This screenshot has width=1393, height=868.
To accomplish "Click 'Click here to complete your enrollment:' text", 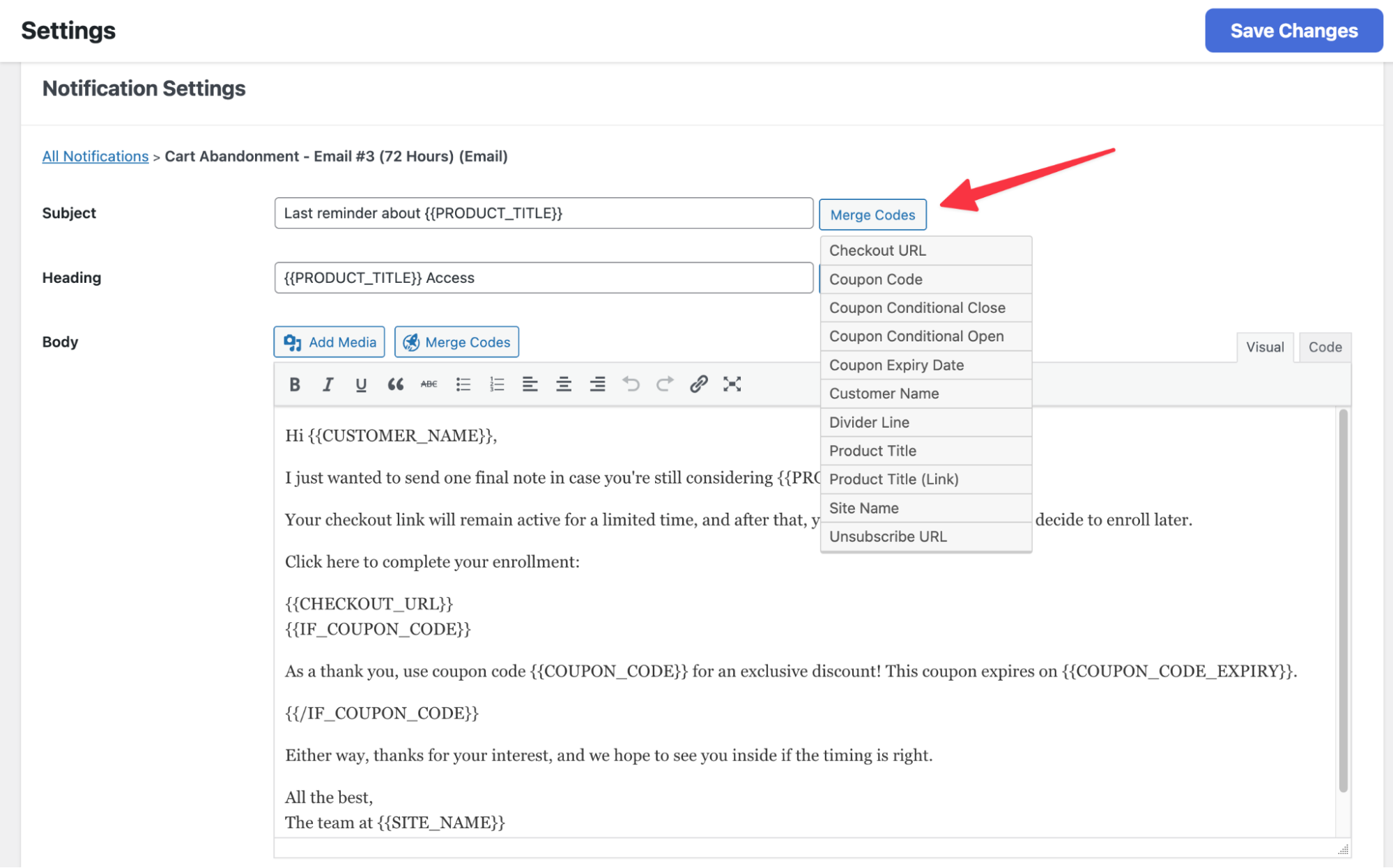I will (x=432, y=561).
